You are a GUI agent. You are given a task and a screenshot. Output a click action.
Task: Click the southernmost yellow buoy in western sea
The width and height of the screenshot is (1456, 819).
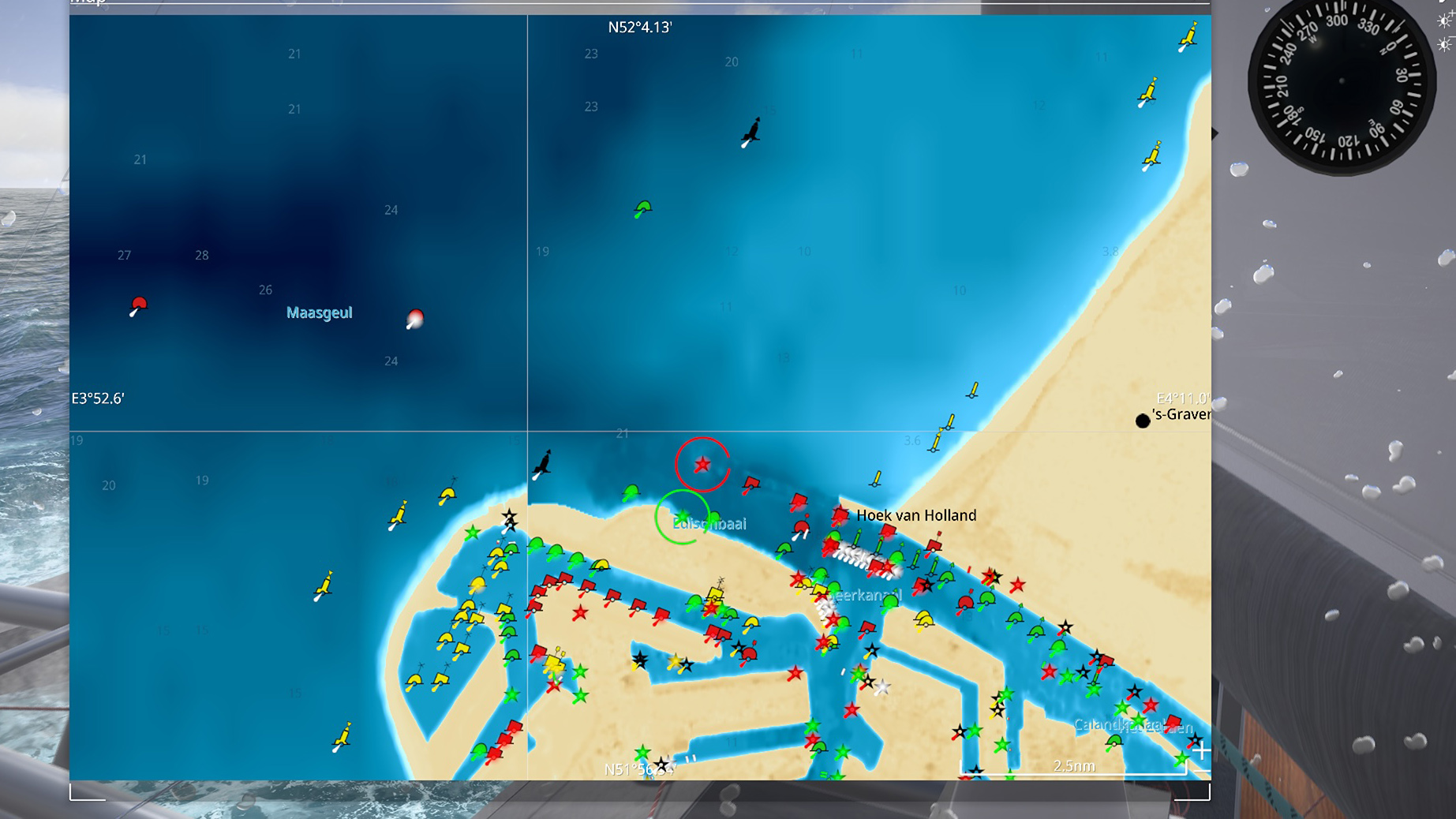coord(342,737)
